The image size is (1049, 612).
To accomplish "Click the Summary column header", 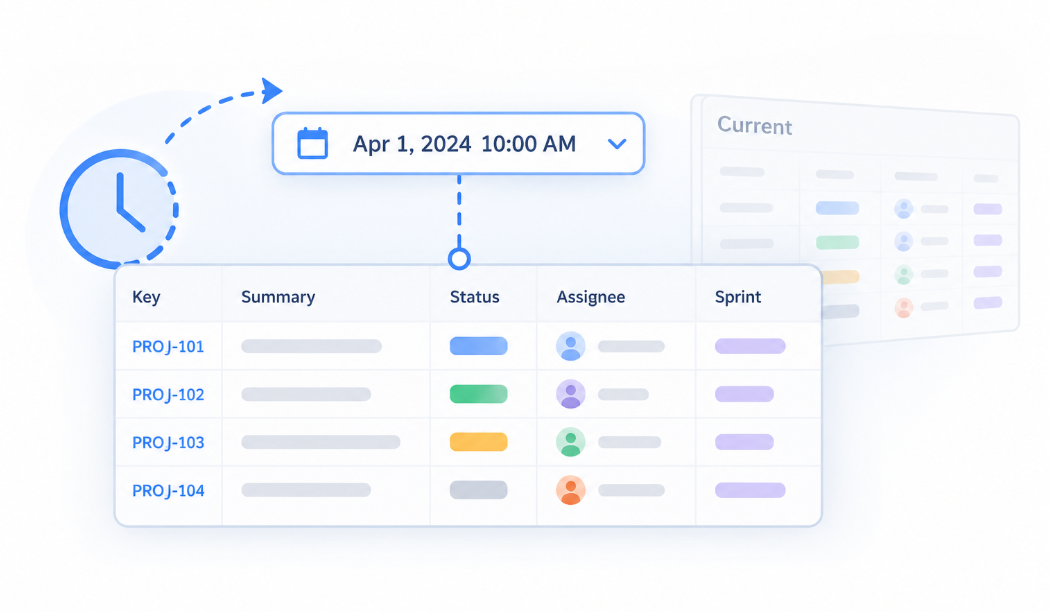I will point(278,297).
